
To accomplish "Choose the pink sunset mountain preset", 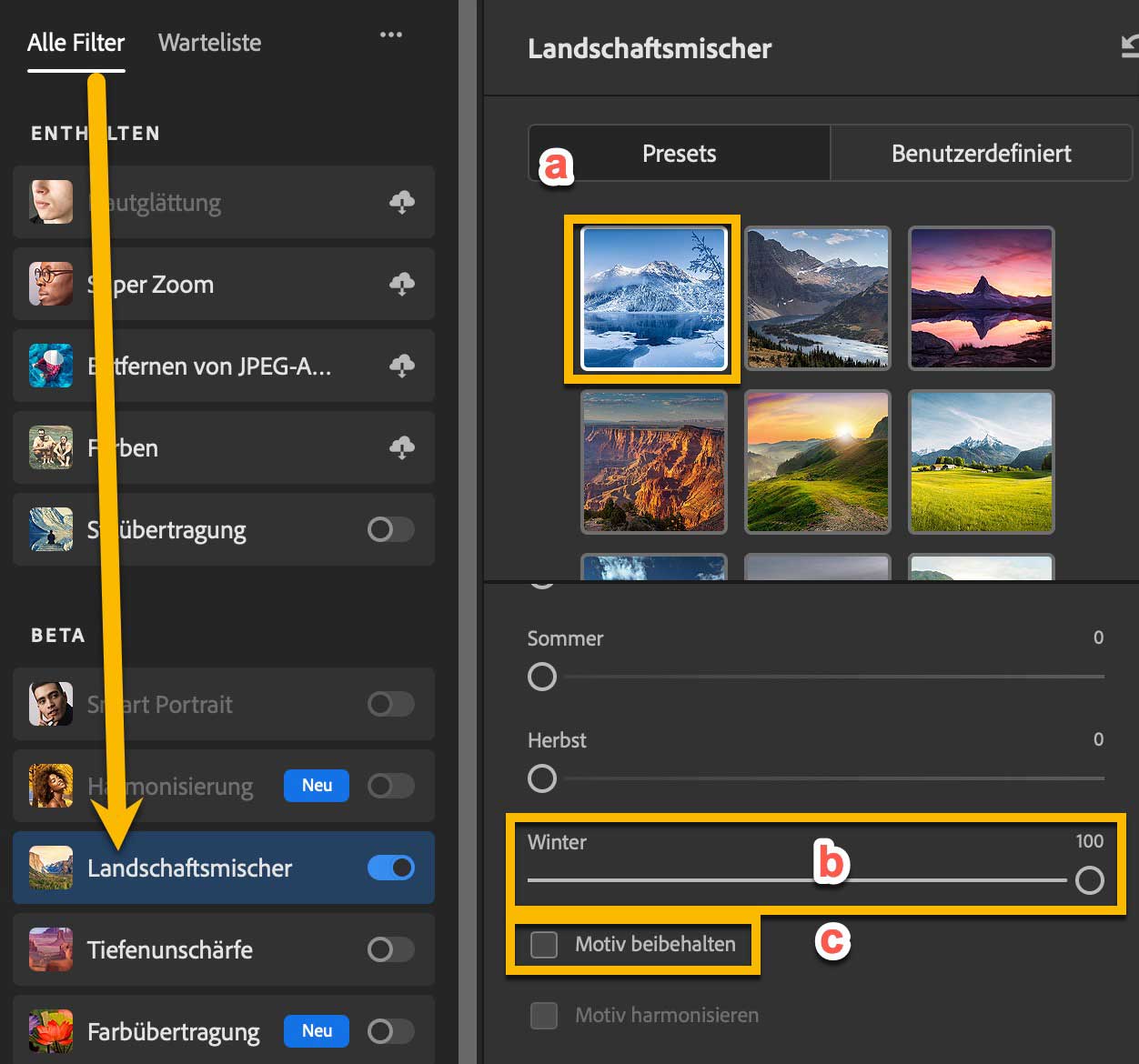I will coord(982,297).
